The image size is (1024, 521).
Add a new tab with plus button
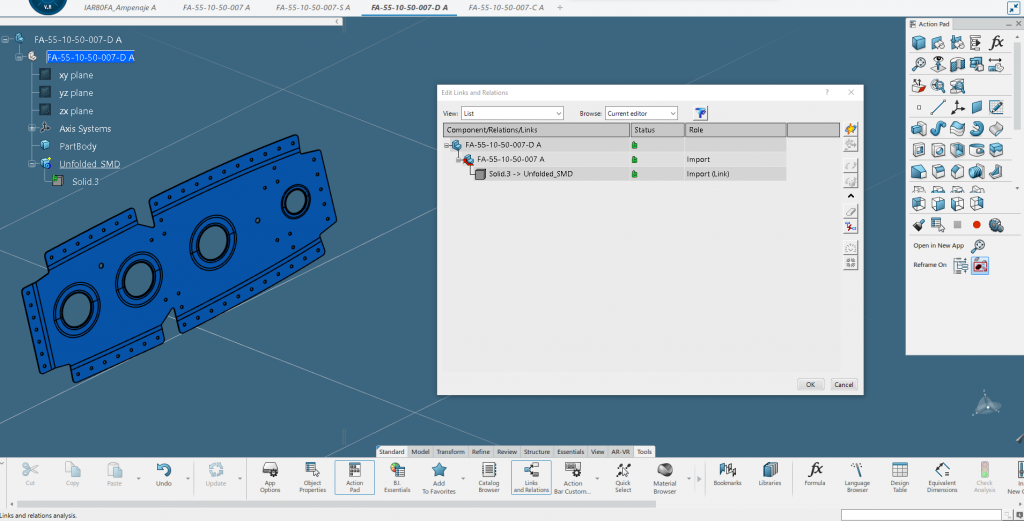560,8
